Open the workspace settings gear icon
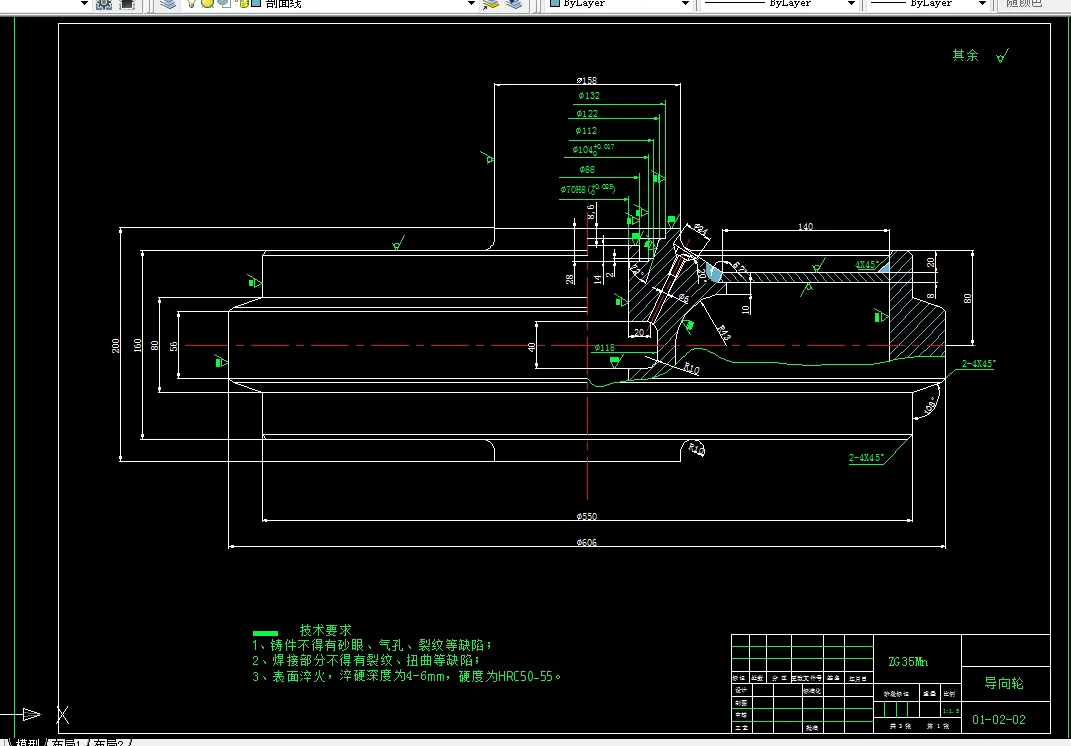Screen dimensions: 1071x746 [x=104, y=3]
